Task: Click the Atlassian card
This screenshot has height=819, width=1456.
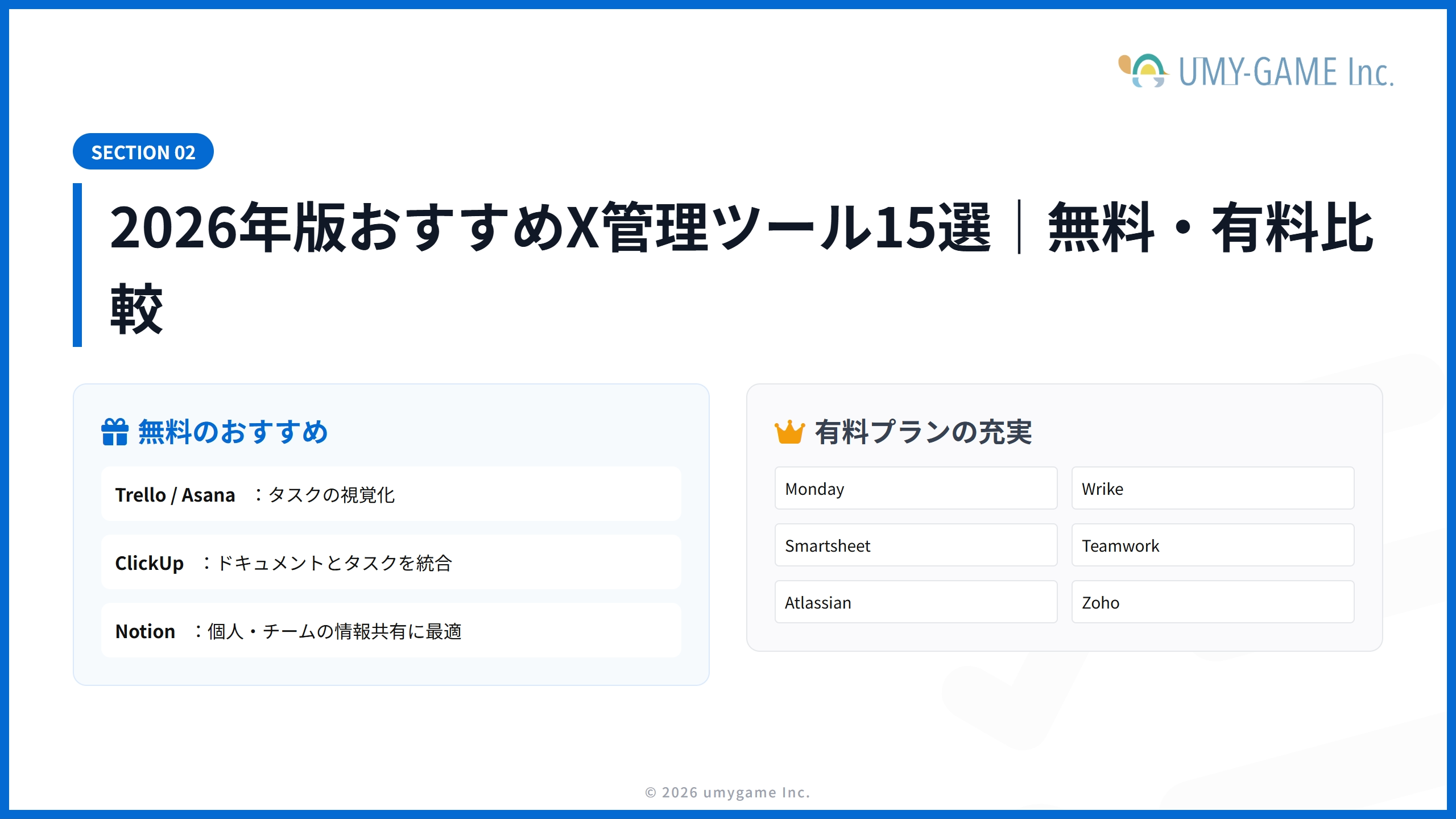Action: point(916,602)
